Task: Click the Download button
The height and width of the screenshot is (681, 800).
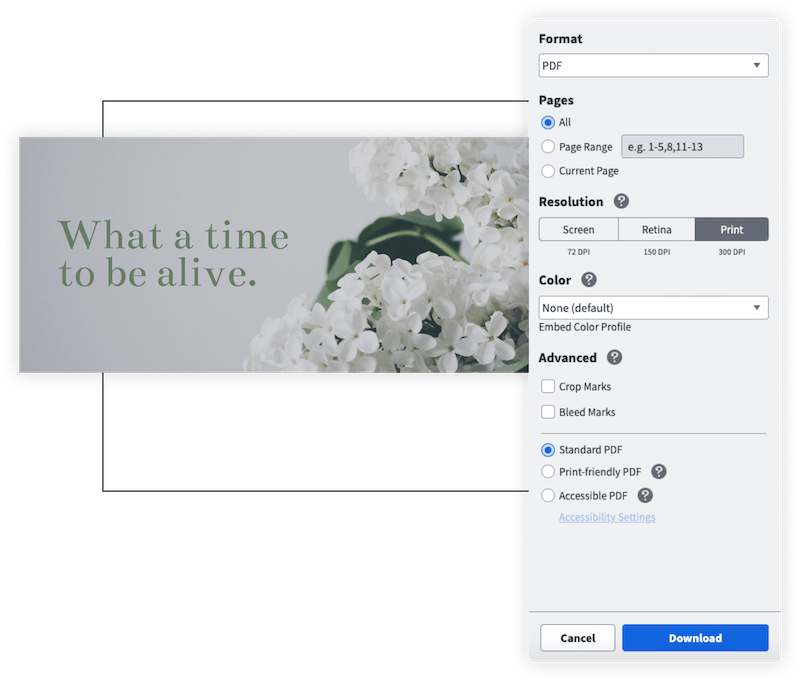Action: pos(695,638)
